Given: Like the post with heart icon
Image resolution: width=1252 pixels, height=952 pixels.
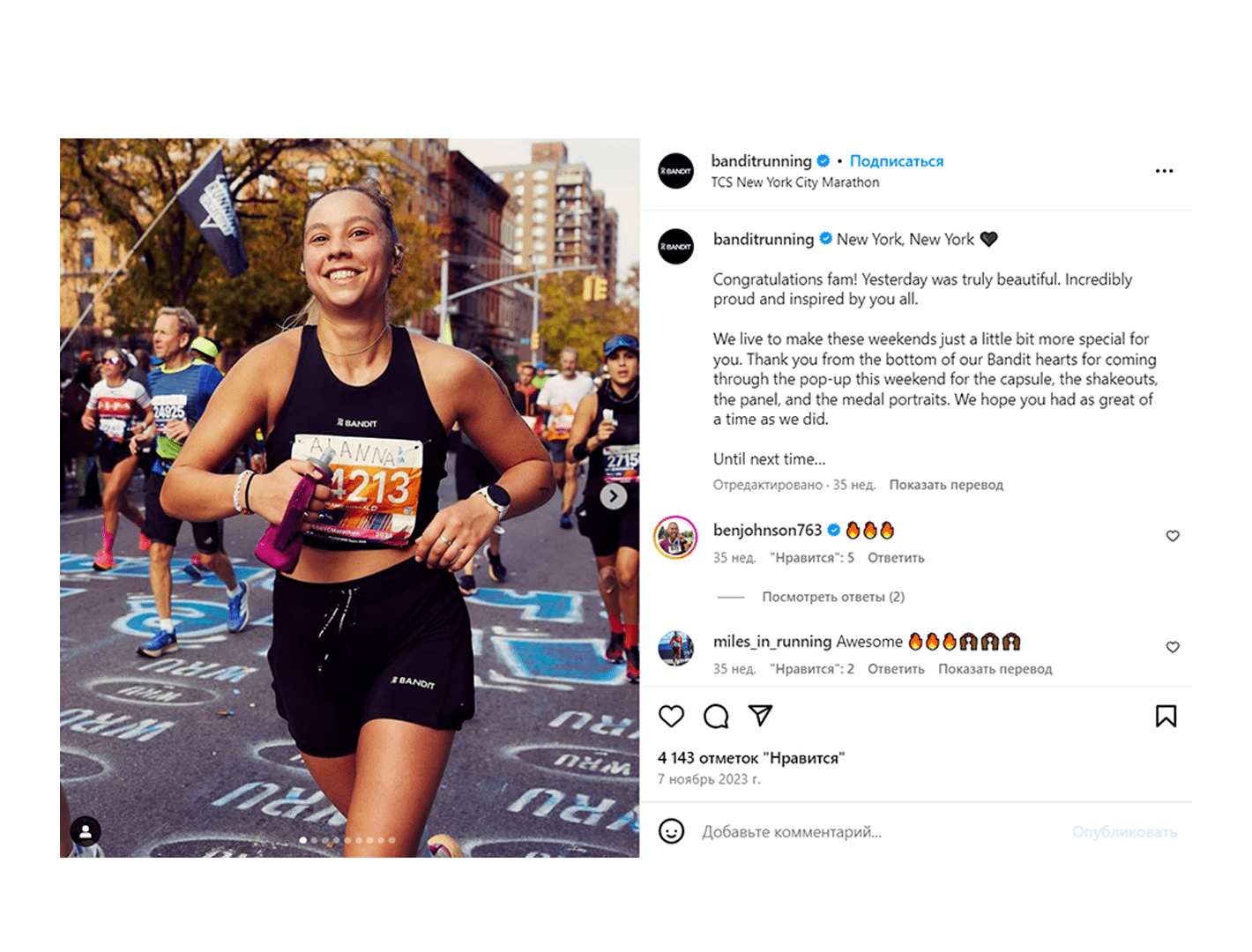Looking at the screenshot, I should [671, 716].
